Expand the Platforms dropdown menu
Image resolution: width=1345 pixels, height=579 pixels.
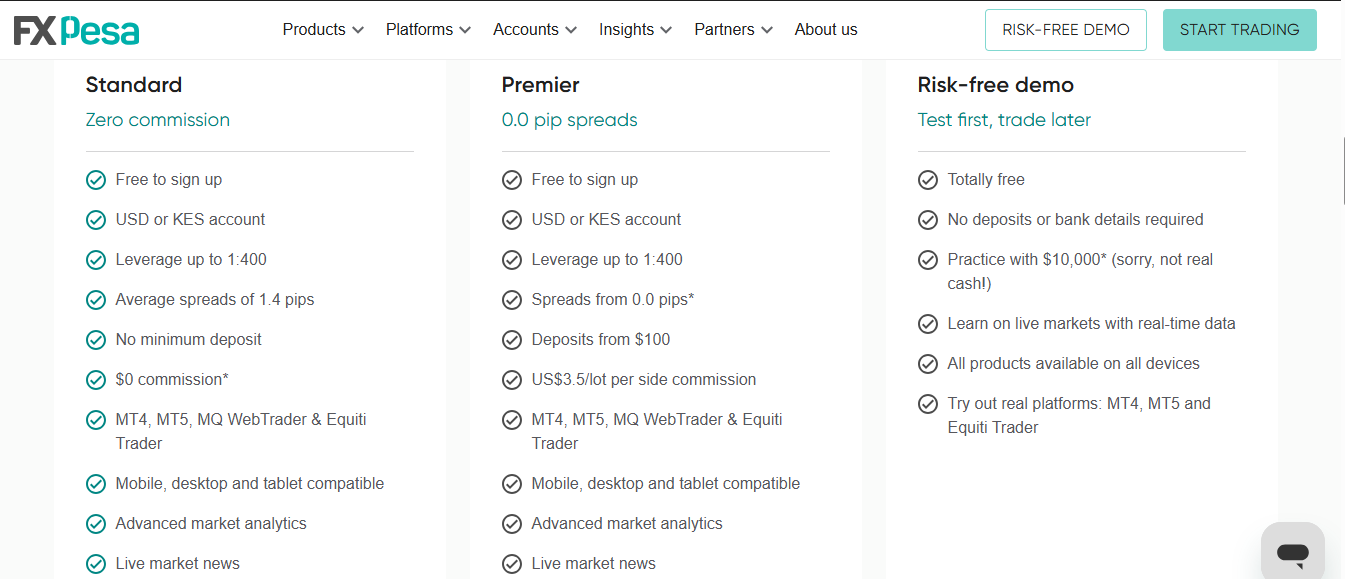click(428, 30)
